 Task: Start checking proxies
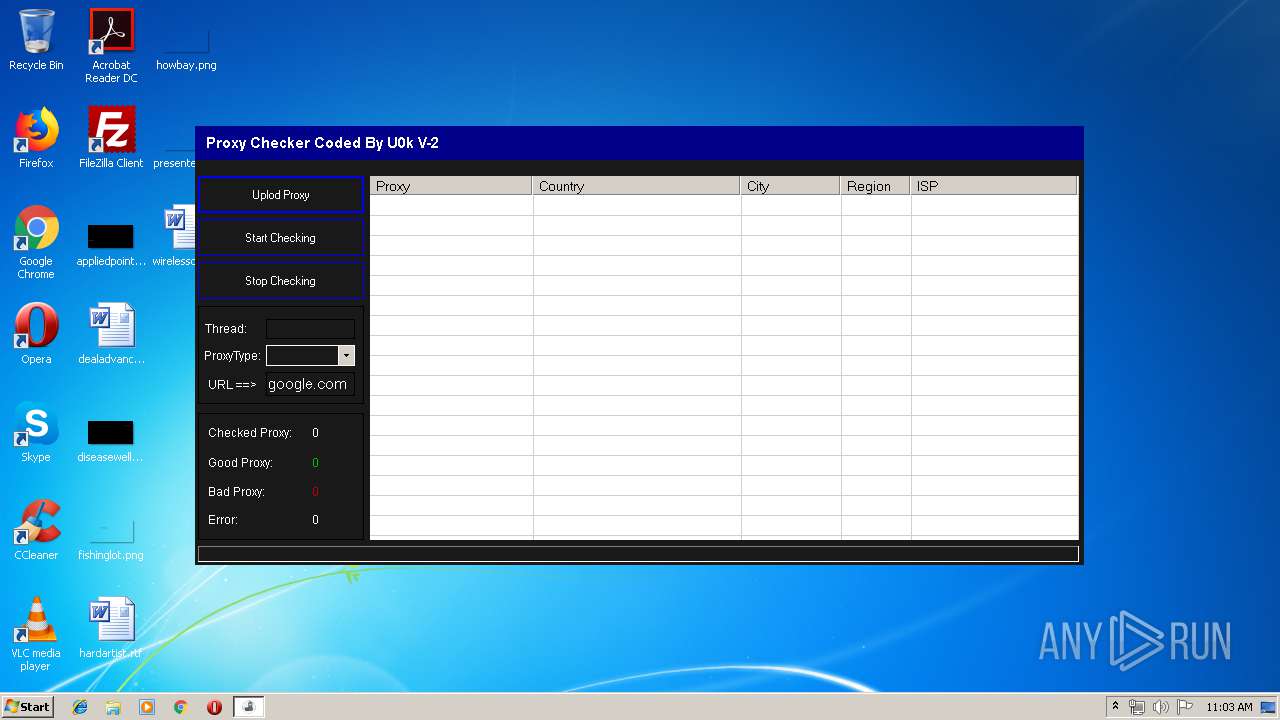(280, 238)
